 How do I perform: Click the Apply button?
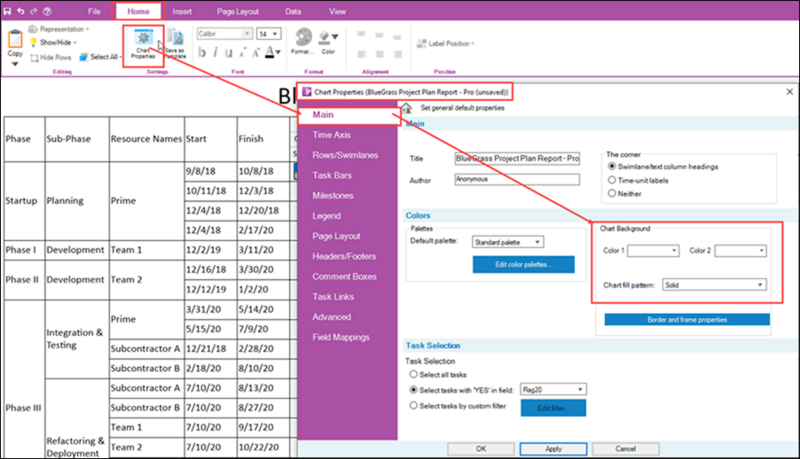click(x=554, y=449)
